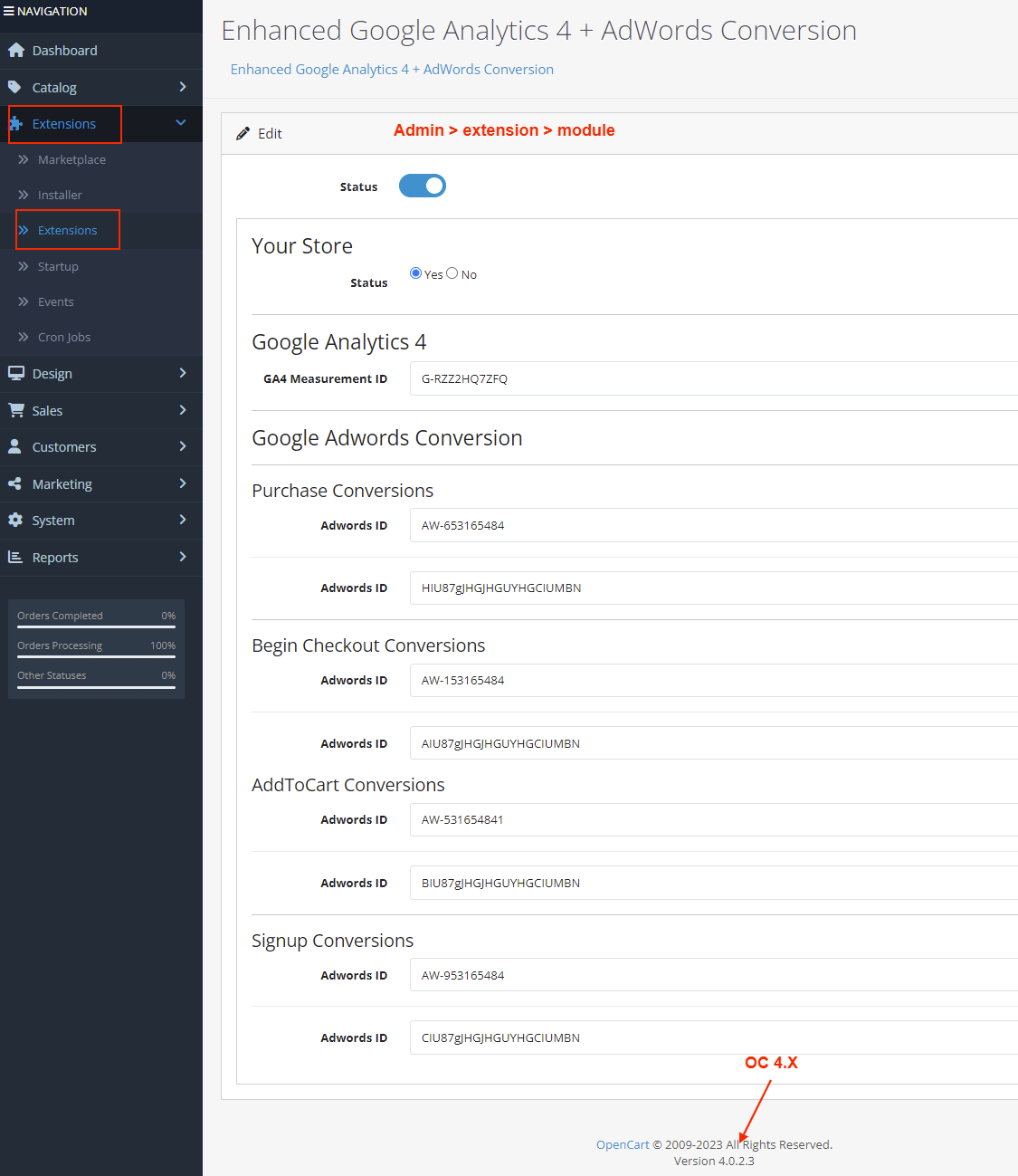Open Events submenu item

pos(101,301)
